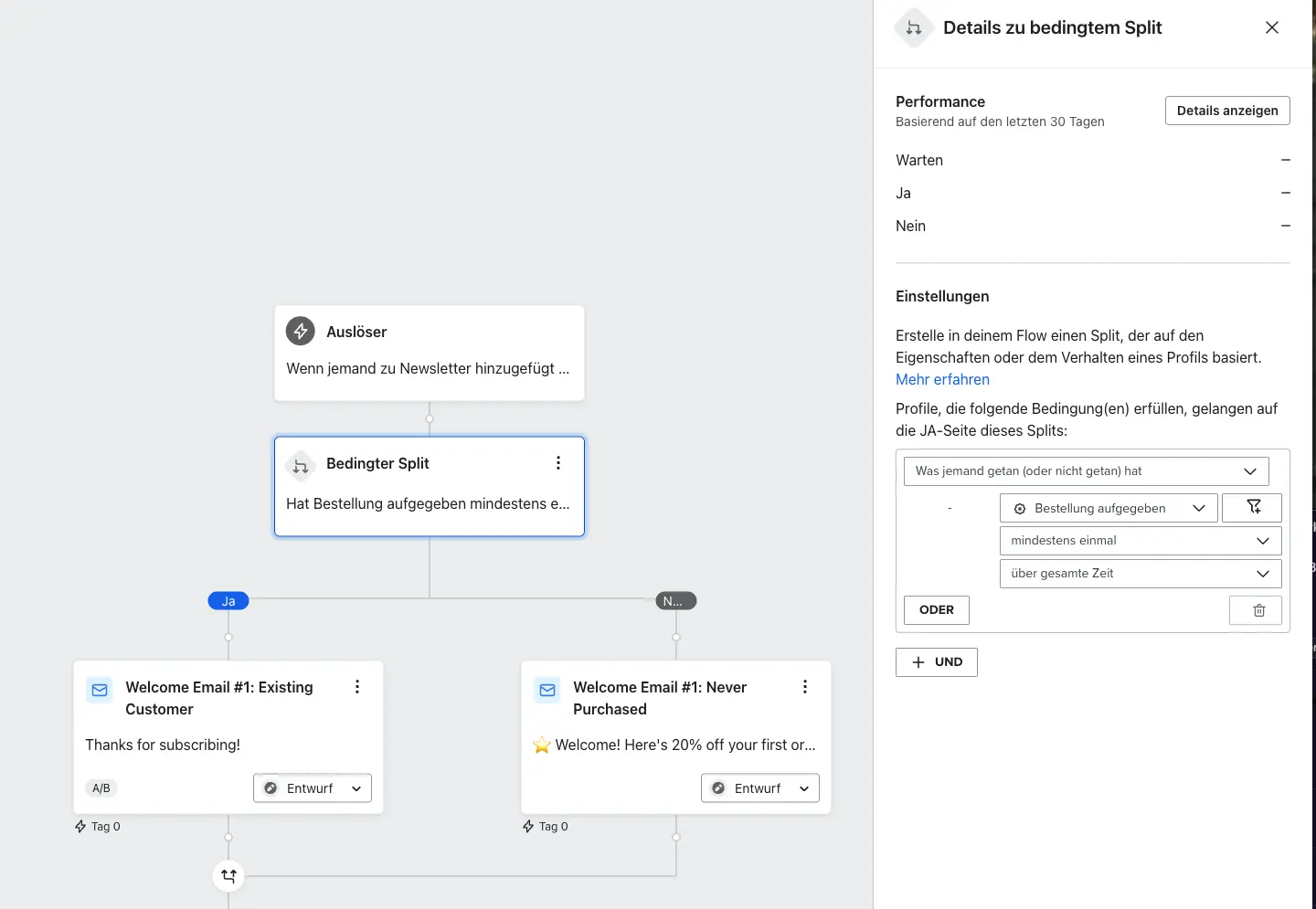The width and height of the screenshot is (1316, 909).
Task: Open the three-dot menu on Bedingter Split node
Action: point(558,462)
